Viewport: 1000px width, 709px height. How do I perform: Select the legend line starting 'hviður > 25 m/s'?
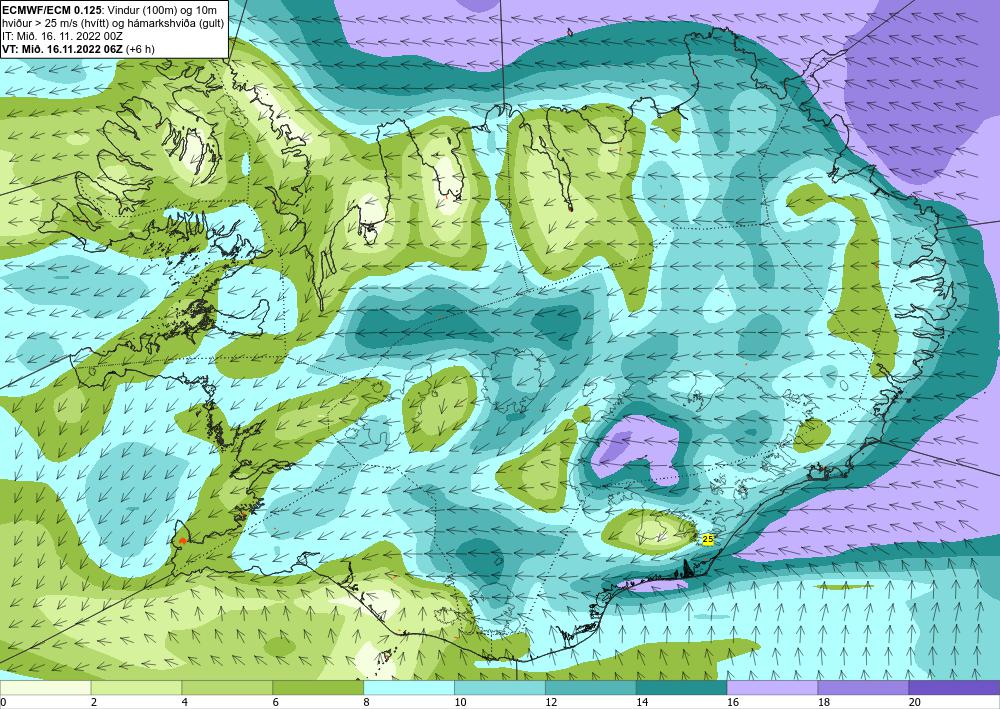[x=113, y=23]
